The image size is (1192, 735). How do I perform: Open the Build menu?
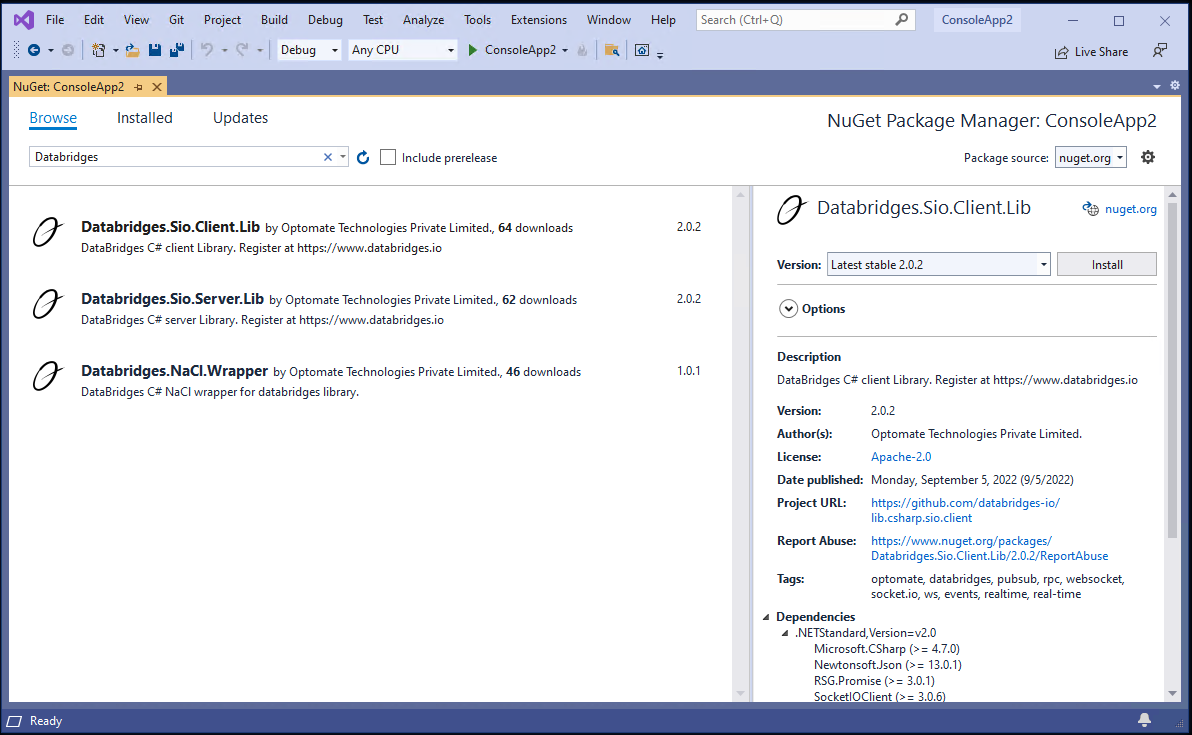coord(273,19)
